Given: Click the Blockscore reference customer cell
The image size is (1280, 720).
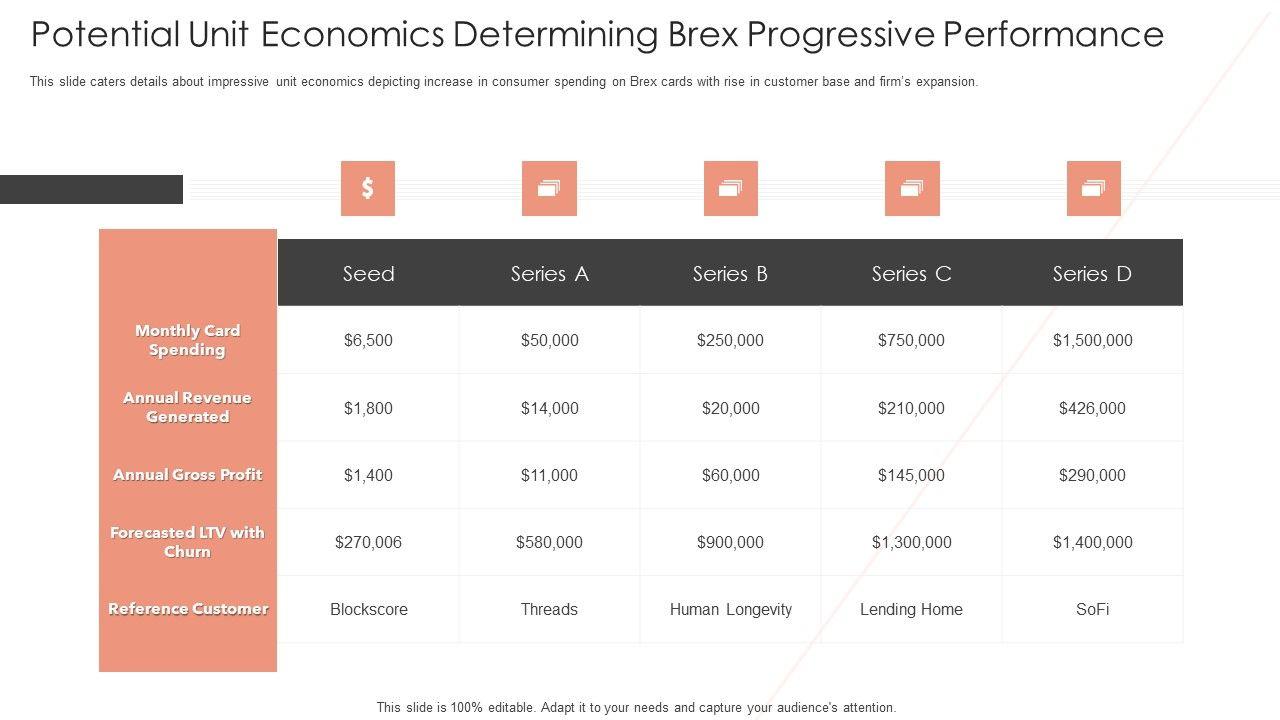Looking at the screenshot, I should tap(369, 609).
